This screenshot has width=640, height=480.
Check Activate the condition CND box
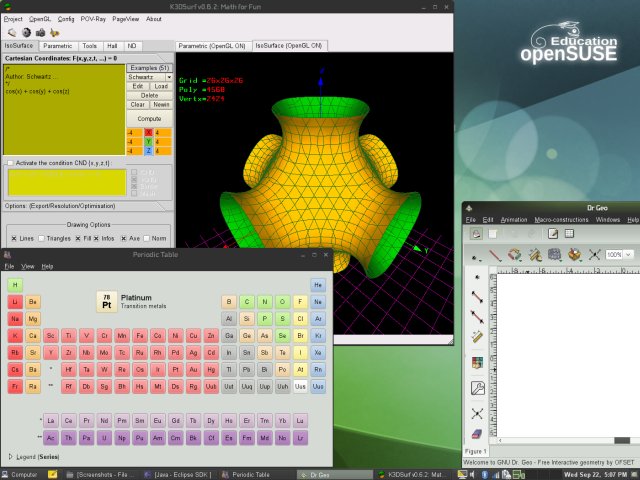pyautogui.click(x=10, y=162)
